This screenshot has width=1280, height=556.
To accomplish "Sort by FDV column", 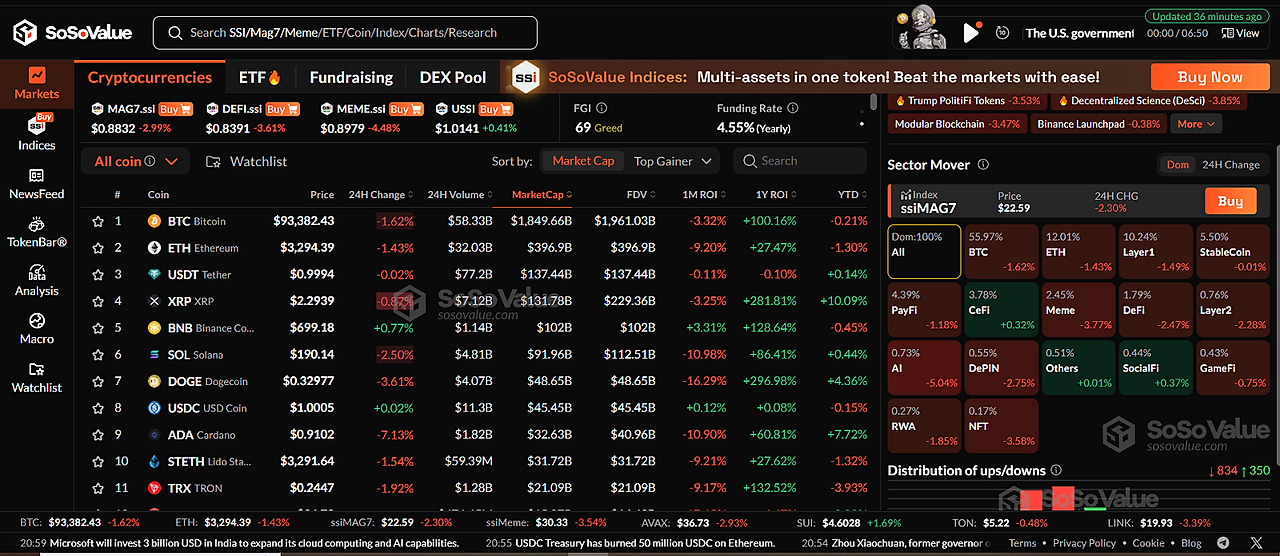I will [x=640, y=195].
